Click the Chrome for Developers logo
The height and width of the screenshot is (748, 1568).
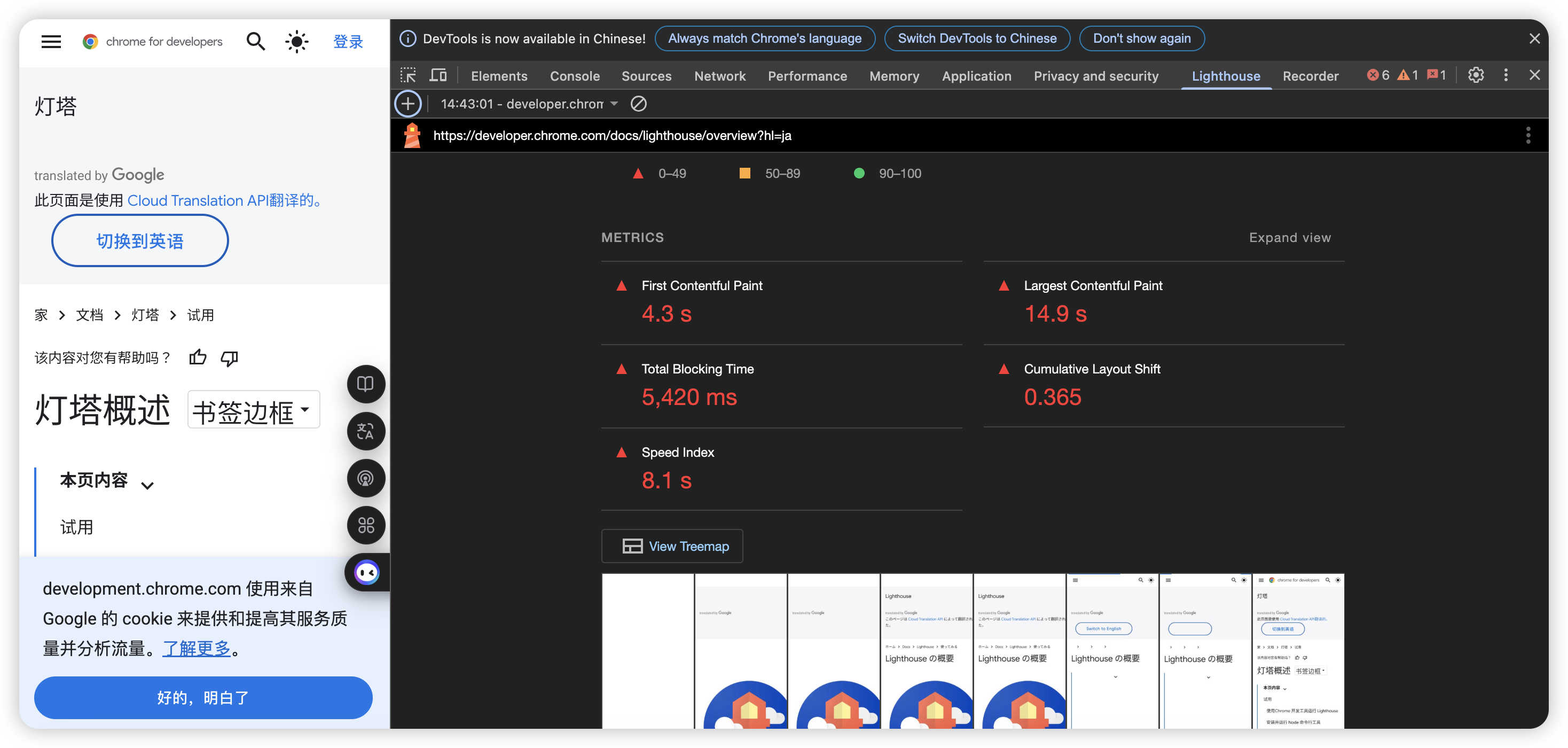[152, 42]
